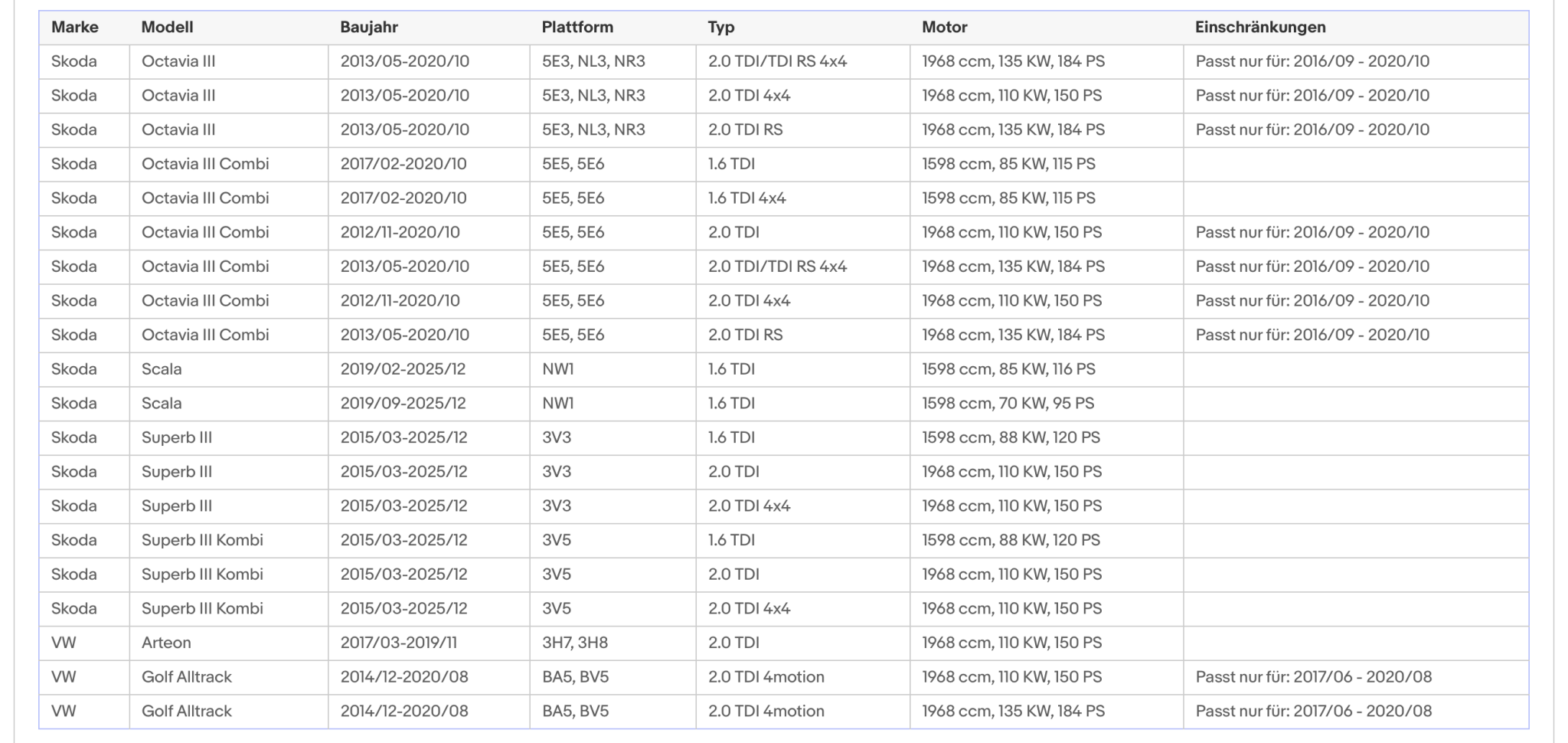Click the Baujahr column header

(369, 27)
